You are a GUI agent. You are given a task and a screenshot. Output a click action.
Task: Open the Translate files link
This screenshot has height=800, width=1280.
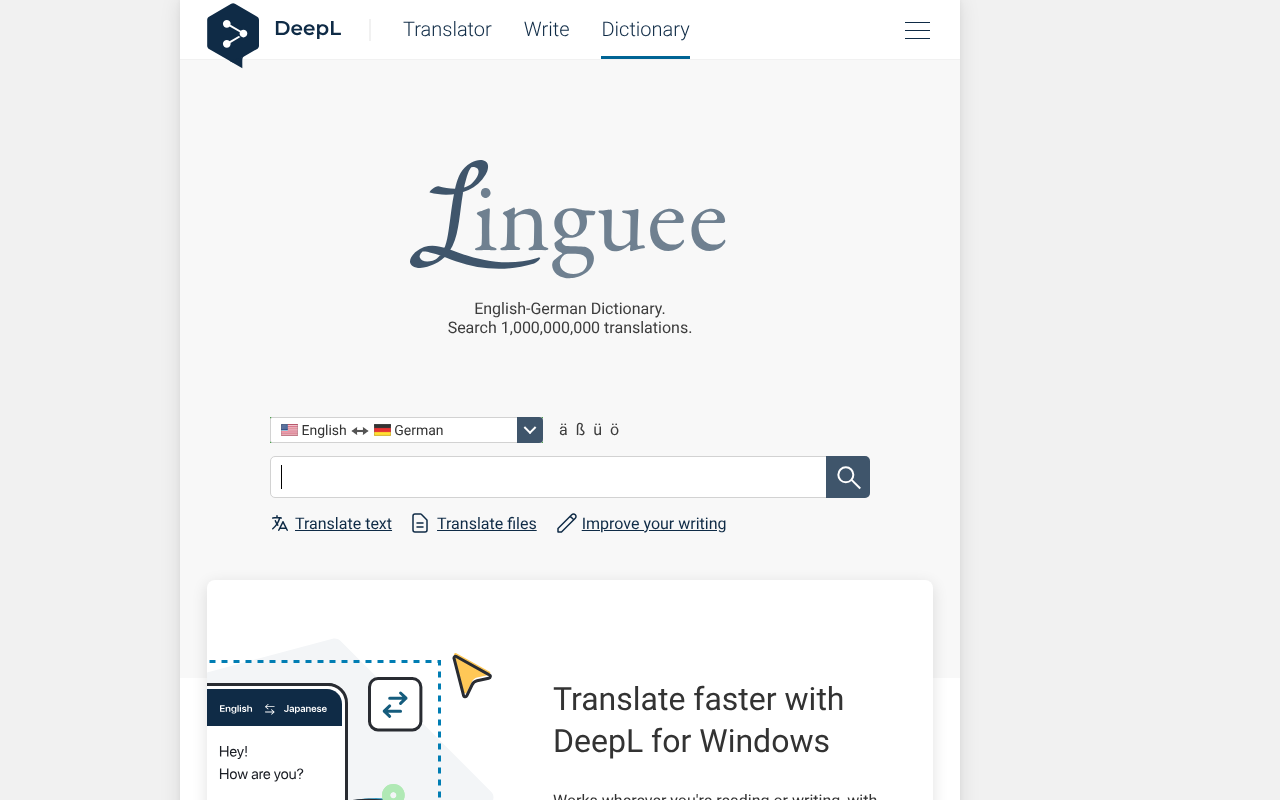click(x=486, y=523)
